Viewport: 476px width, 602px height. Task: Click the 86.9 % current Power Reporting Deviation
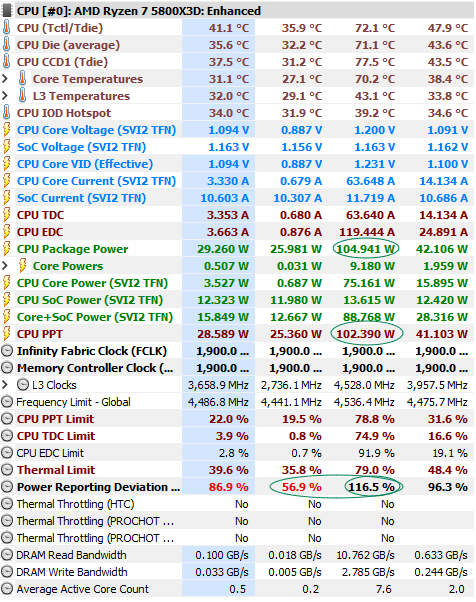(x=228, y=487)
